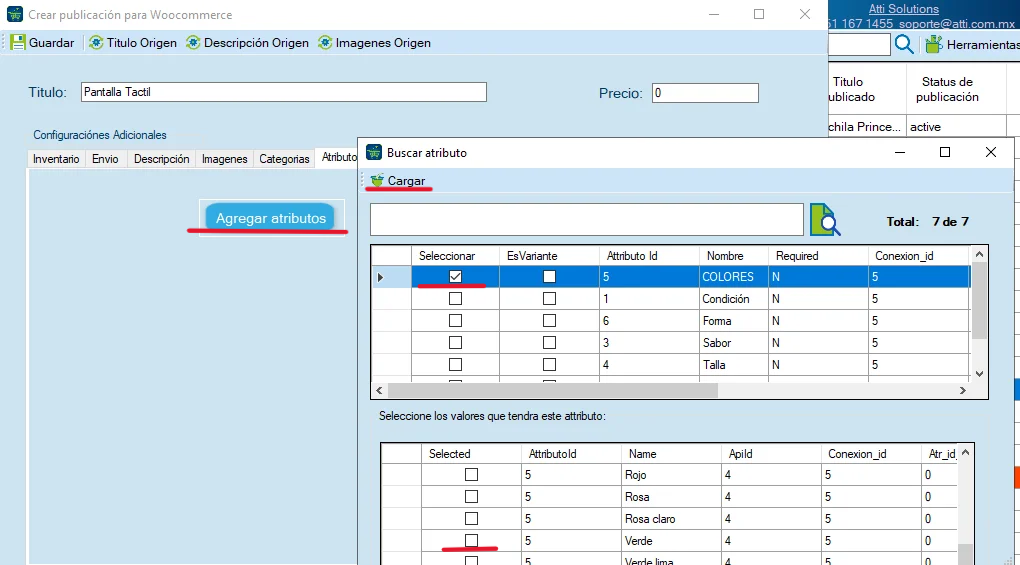Check Seleccionar for the Forma row
The width and height of the screenshot is (1020, 565).
tap(455, 321)
